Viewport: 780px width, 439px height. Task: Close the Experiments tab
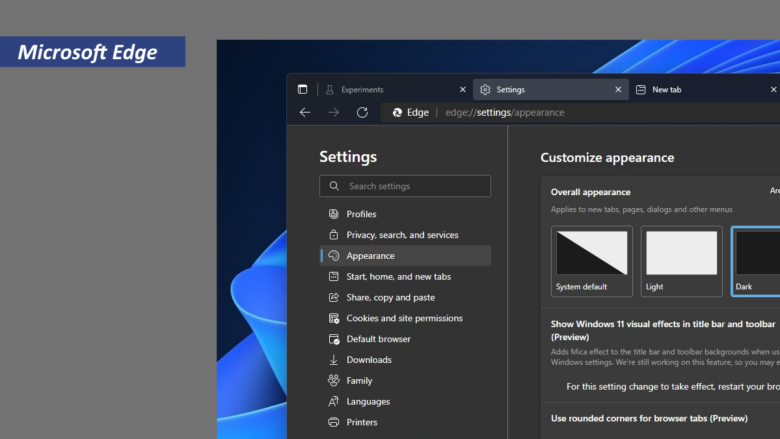tap(463, 89)
